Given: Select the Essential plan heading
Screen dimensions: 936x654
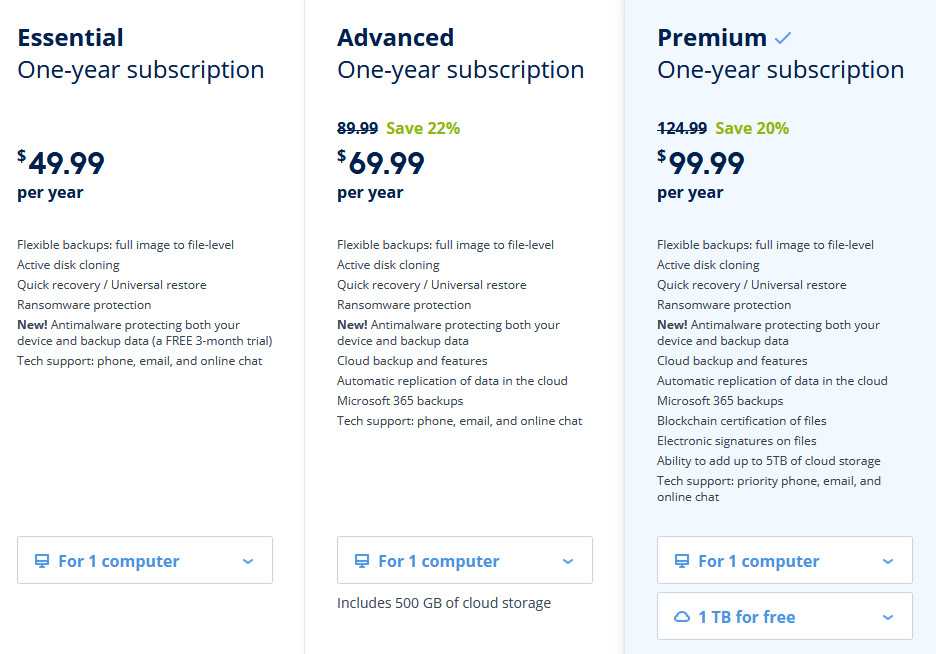Looking at the screenshot, I should [x=70, y=38].
